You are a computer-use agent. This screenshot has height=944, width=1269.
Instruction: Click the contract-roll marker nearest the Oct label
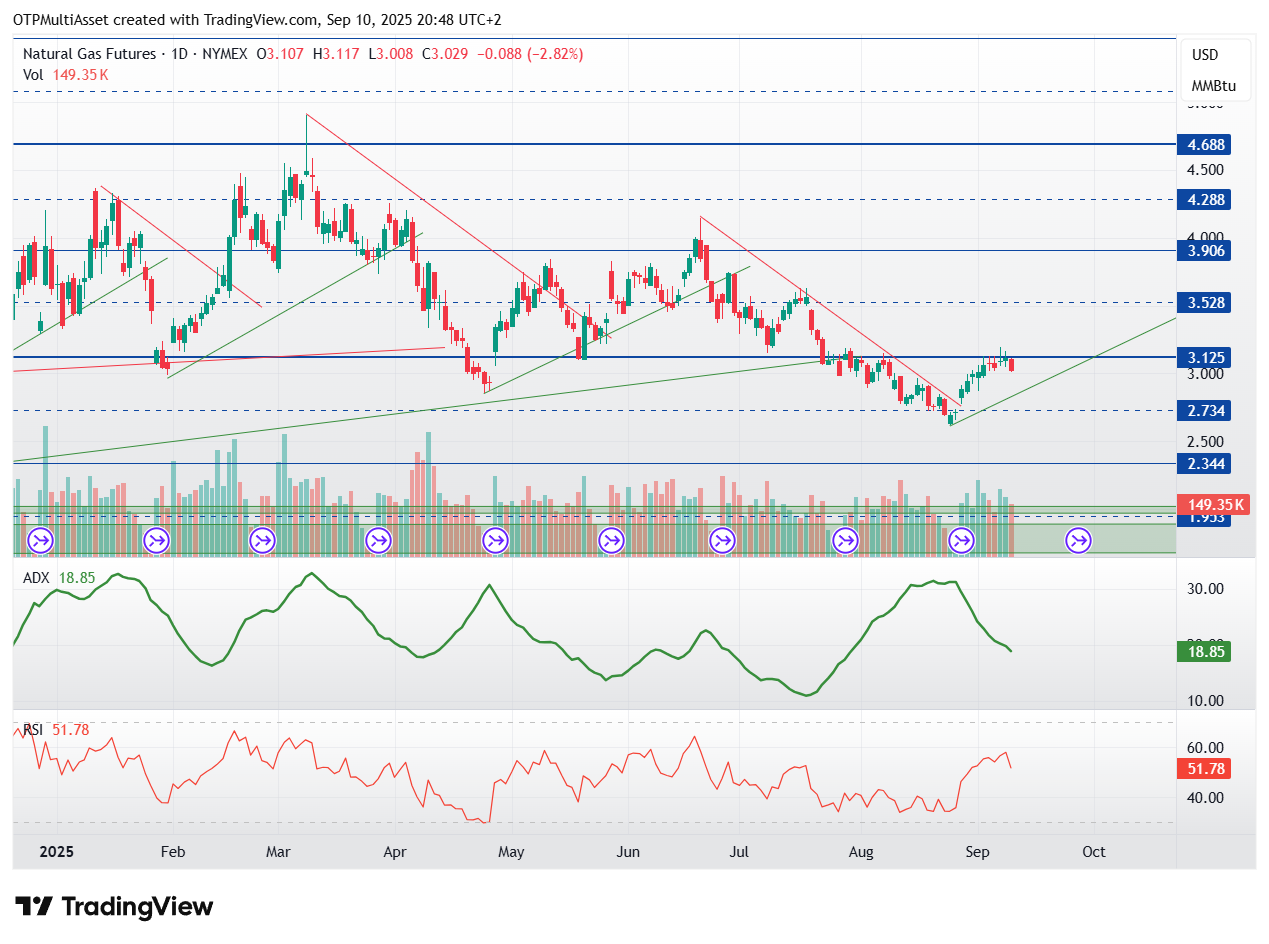click(x=1079, y=541)
